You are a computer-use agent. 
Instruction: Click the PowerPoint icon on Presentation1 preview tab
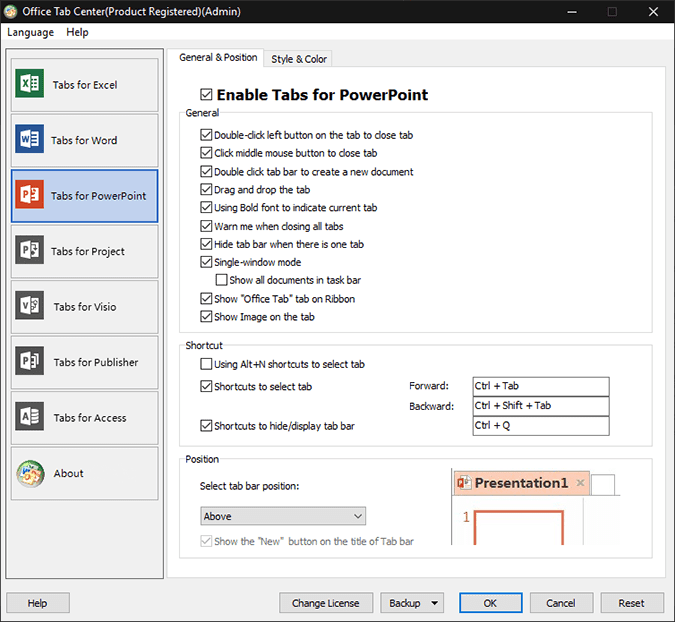[464, 483]
